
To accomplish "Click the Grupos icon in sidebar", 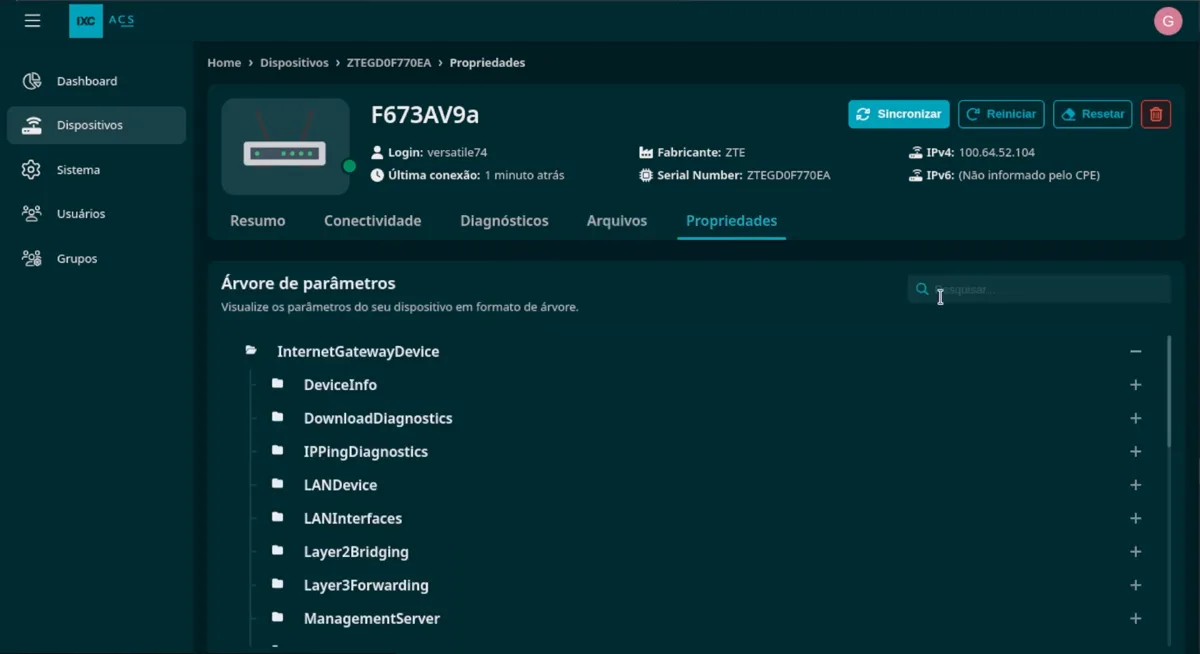I will pyautogui.click(x=32, y=258).
